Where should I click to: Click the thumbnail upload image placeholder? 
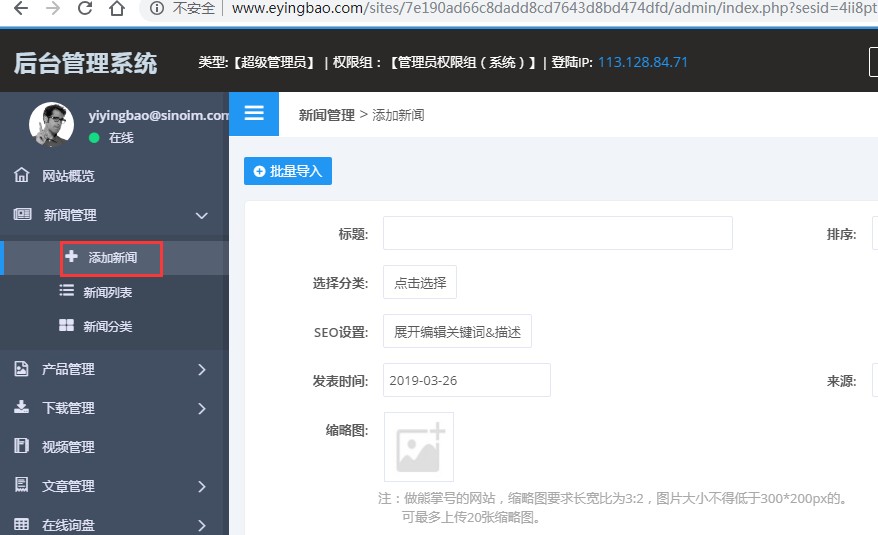(418, 447)
